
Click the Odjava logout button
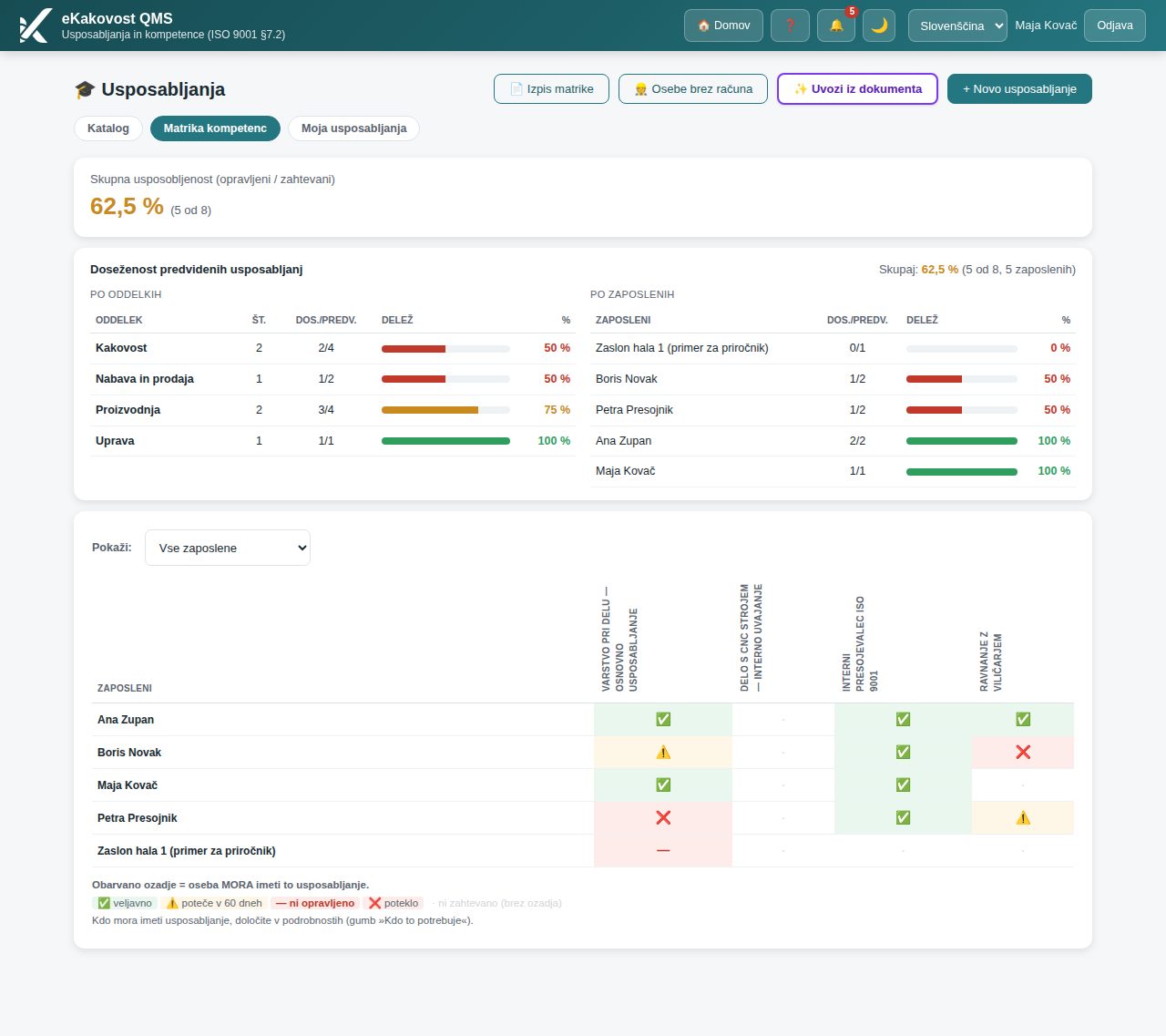(1115, 26)
